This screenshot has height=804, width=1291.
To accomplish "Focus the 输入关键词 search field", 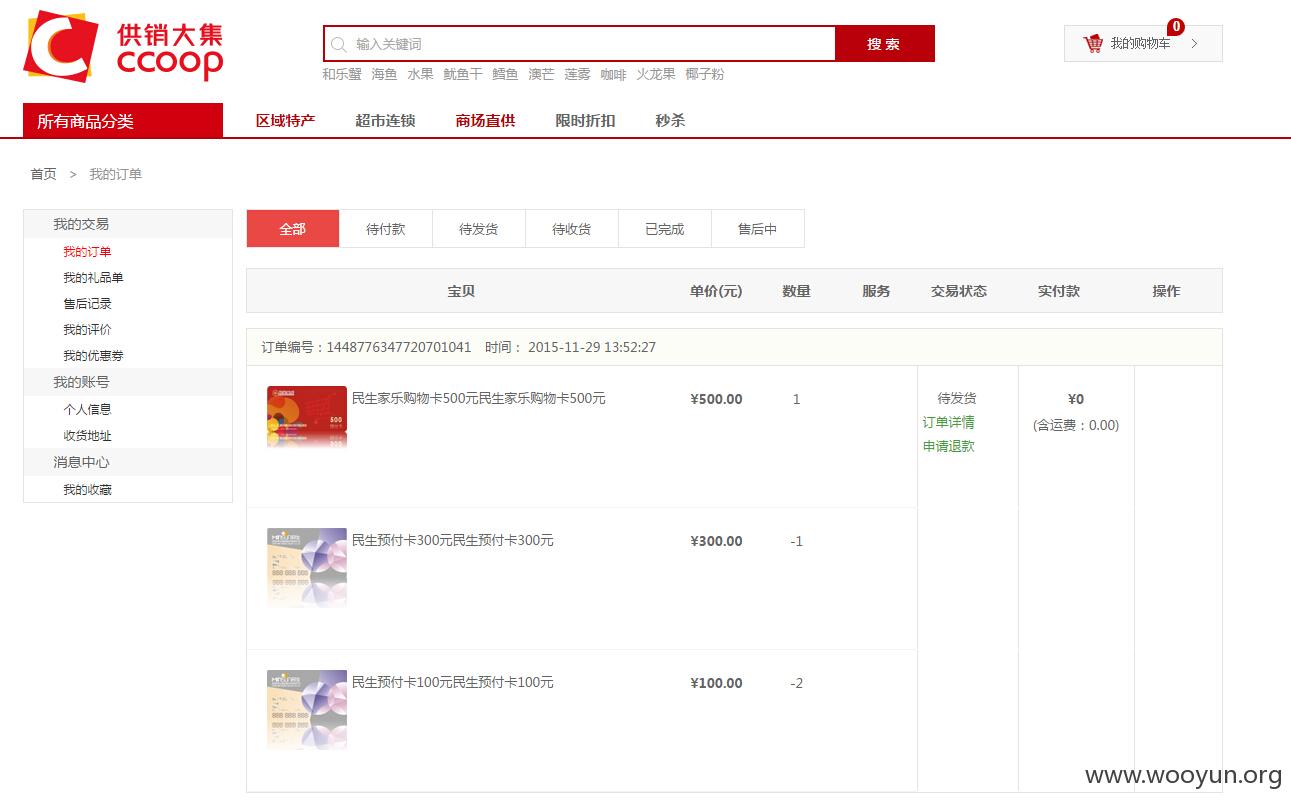I will tap(579, 44).
